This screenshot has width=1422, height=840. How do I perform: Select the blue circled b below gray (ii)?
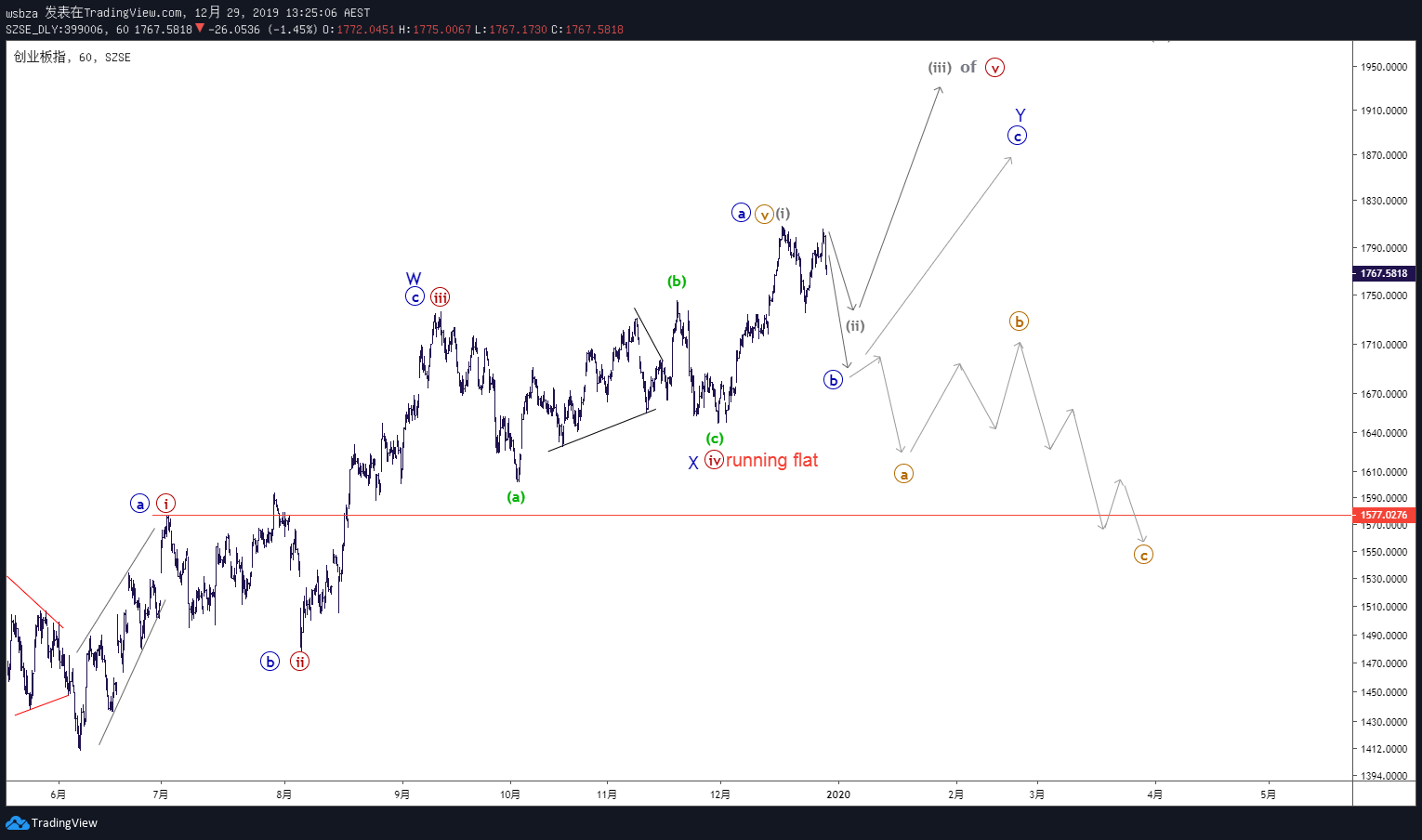tap(833, 379)
